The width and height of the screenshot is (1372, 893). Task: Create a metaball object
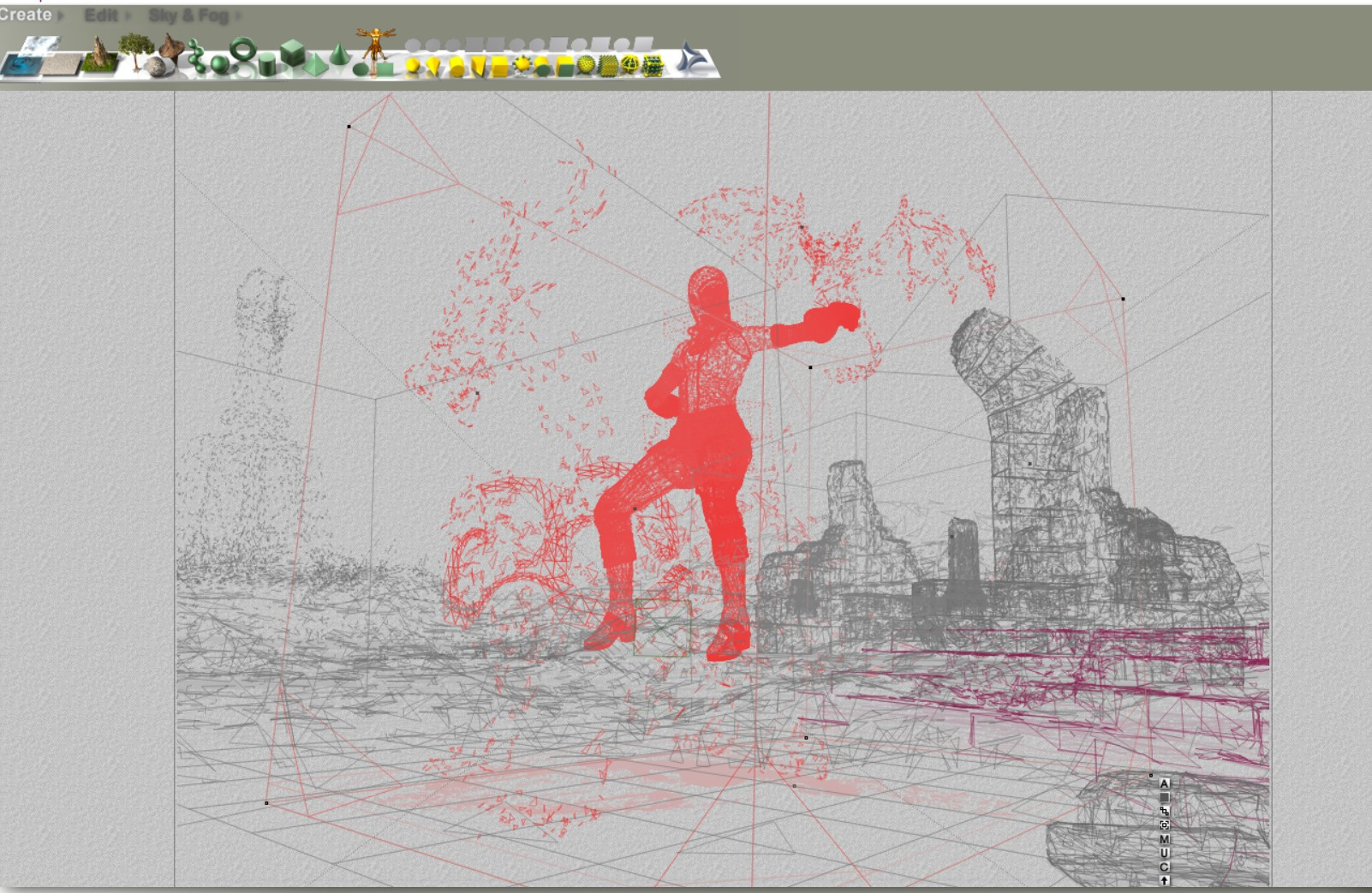pyautogui.click(x=197, y=57)
